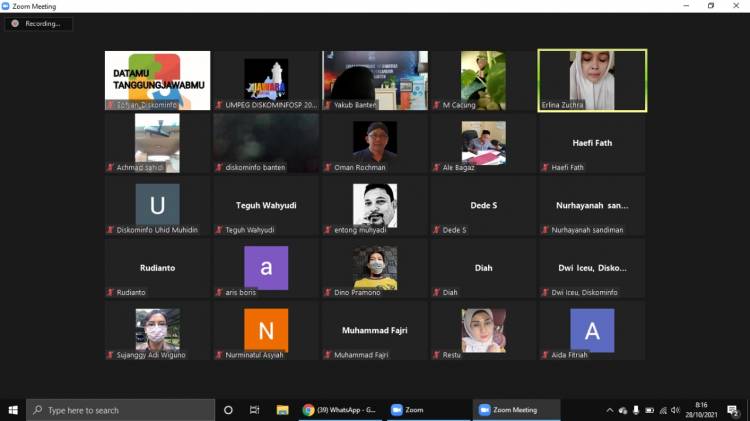Image resolution: width=750 pixels, height=421 pixels.
Task: Click muted mic icon beside Aida Fitriah
Action: click(545, 355)
